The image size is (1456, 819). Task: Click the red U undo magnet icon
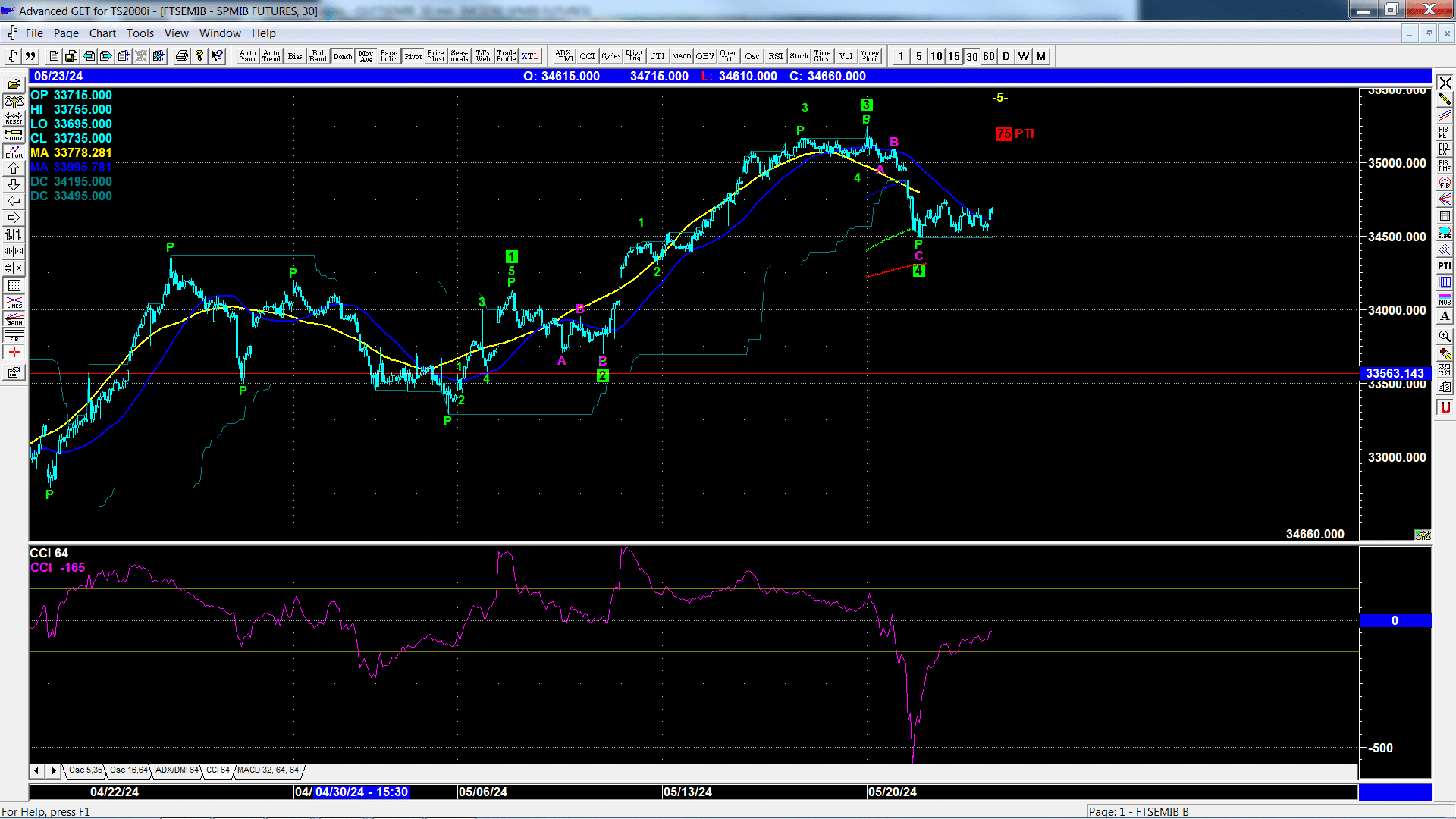[1445, 408]
